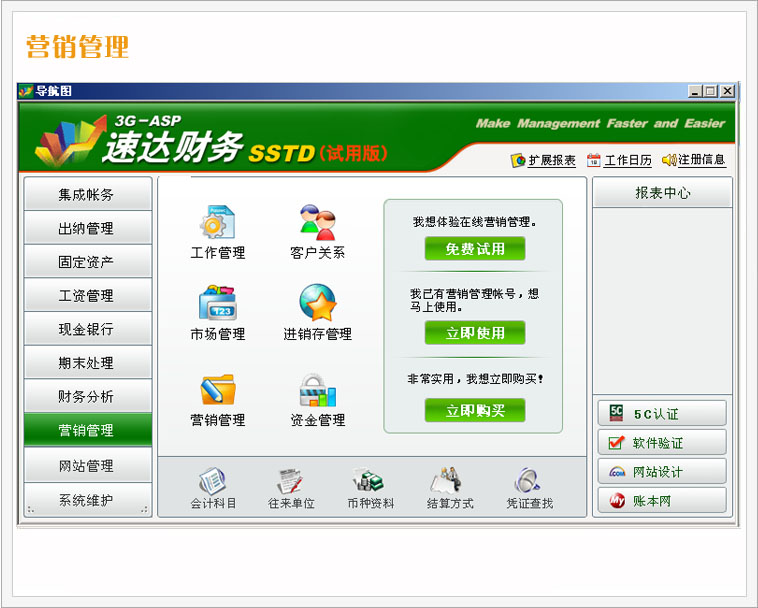This screenshot has width=758, height=608.
Task: Open the 市场管理 icon
Action: (218, 303)
